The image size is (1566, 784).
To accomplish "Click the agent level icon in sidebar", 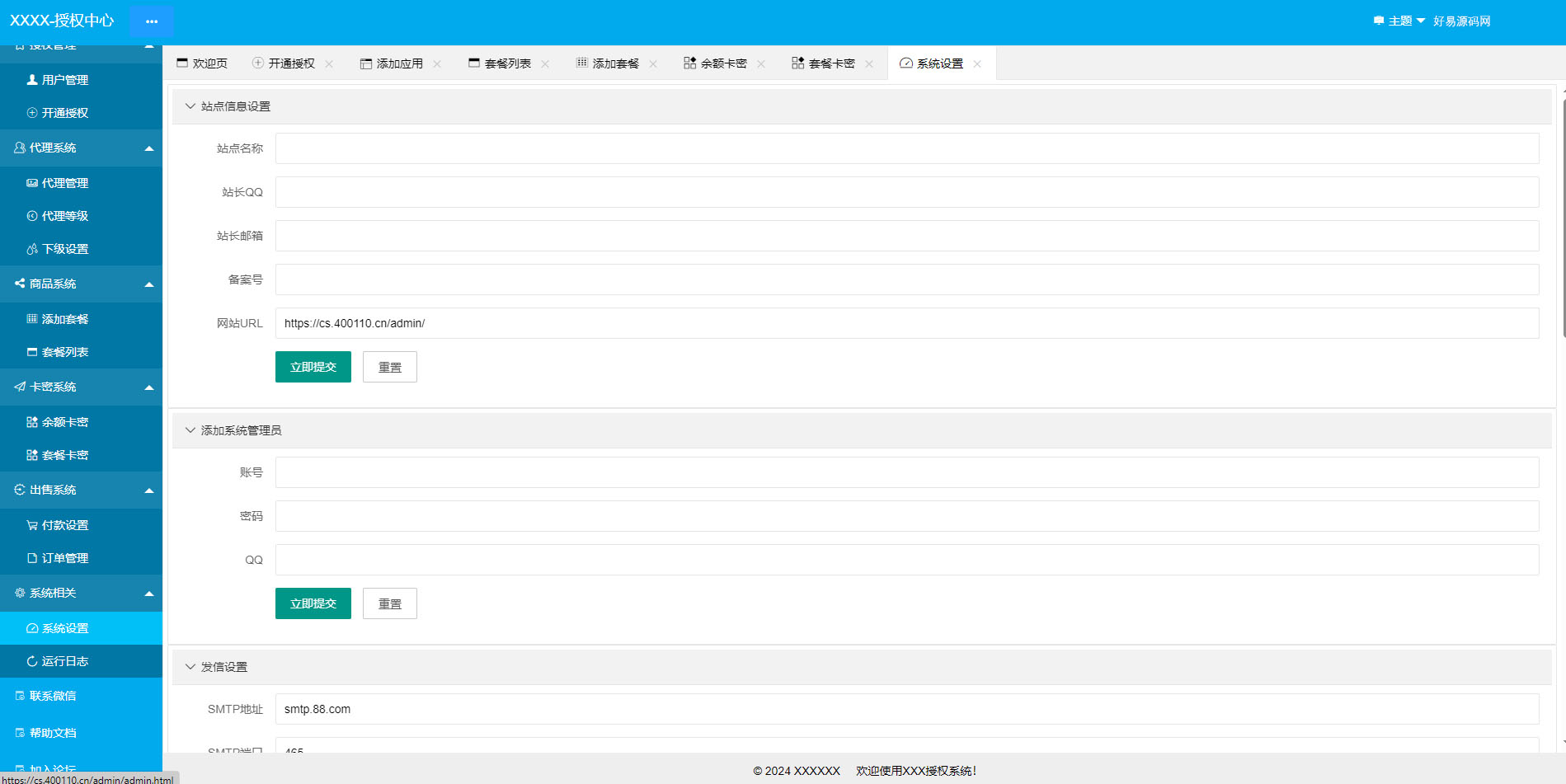I will click(x=31, y=216).
